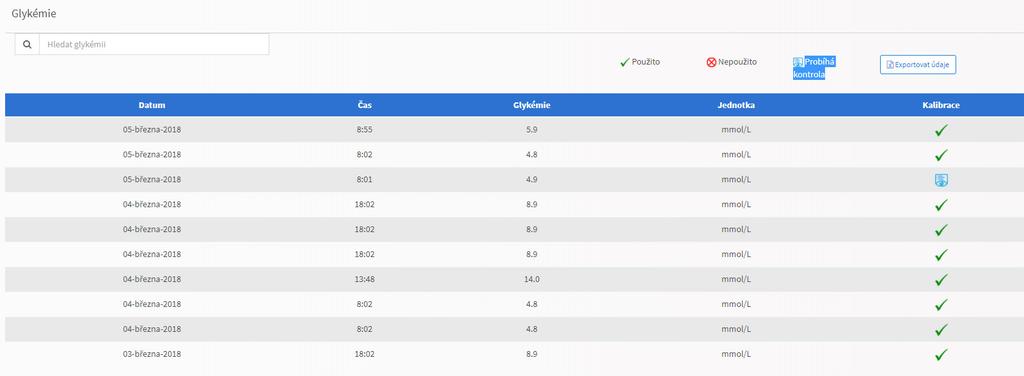Click the Glykémie column header
Image resolution: width=1024 pixels, height=376 pixels.
[x=531, y=105]
